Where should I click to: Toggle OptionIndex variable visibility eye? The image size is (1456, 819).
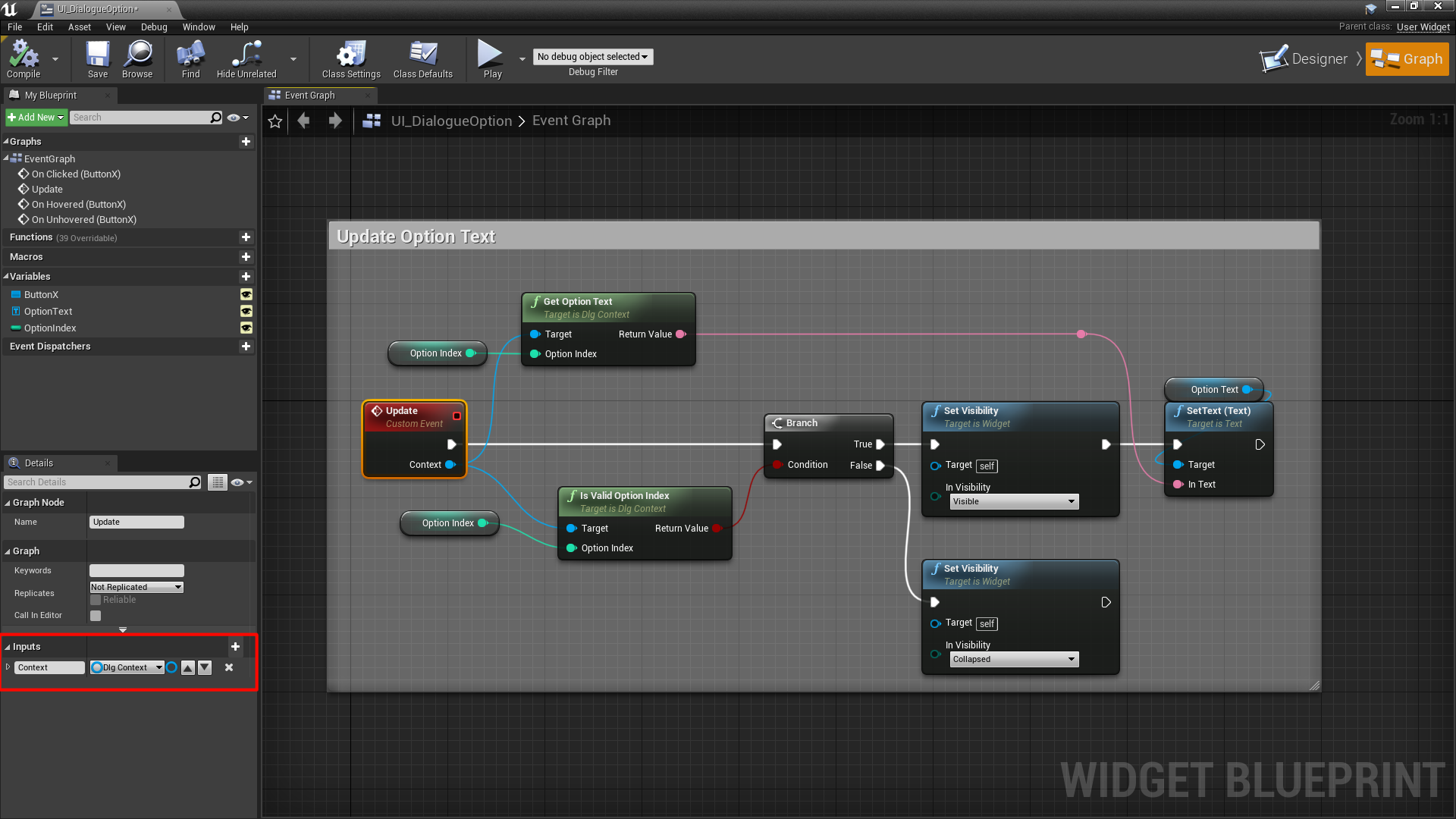tap(246, 328)
